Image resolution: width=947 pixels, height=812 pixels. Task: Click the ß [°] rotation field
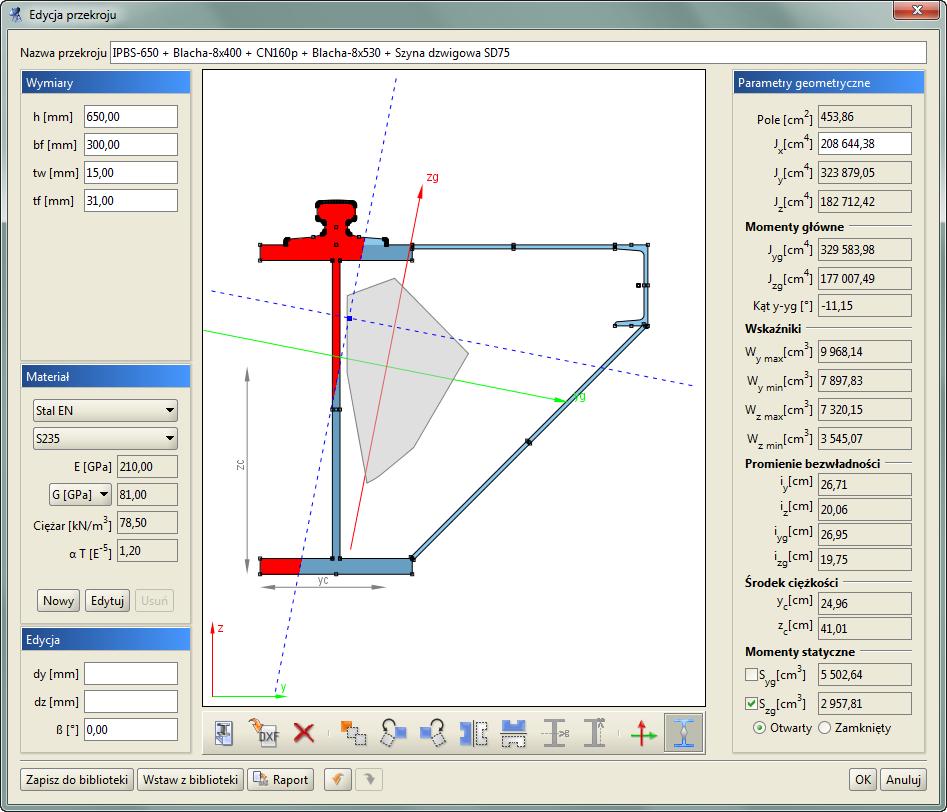pos(131,729)
